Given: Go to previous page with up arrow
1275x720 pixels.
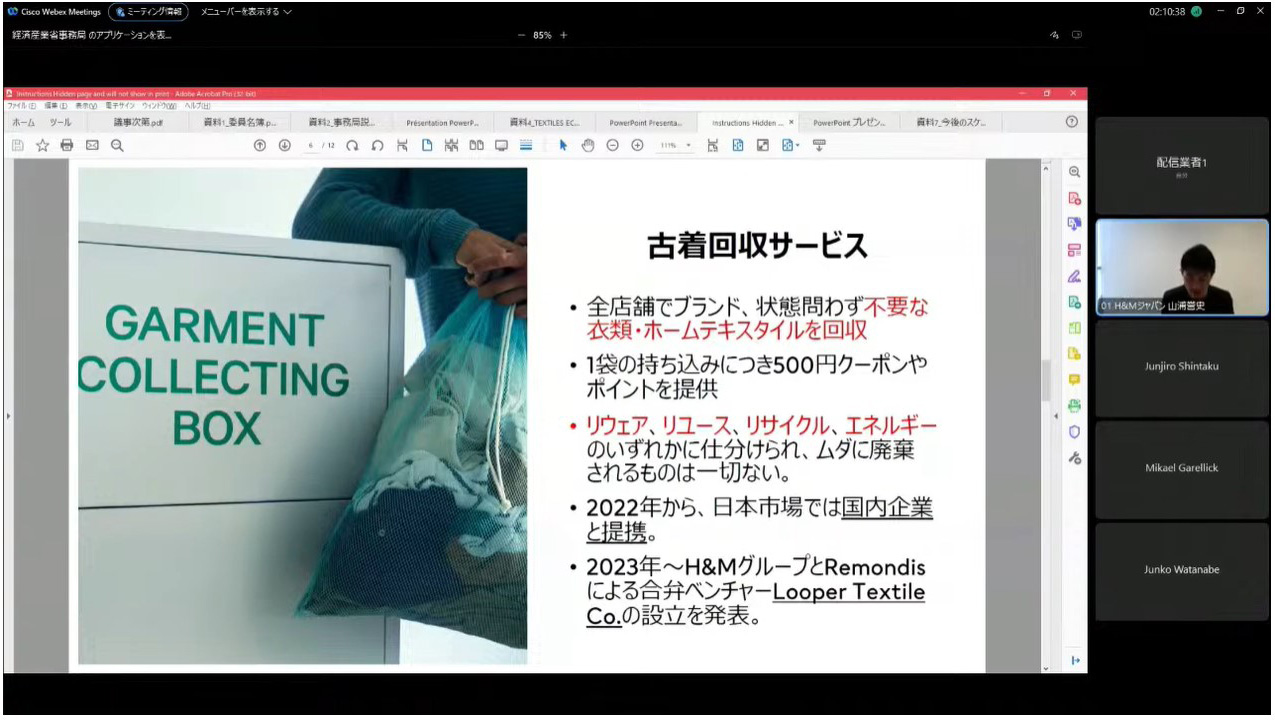Looking at the screenshot, I should pyautogui.click(x=260, y=145).
